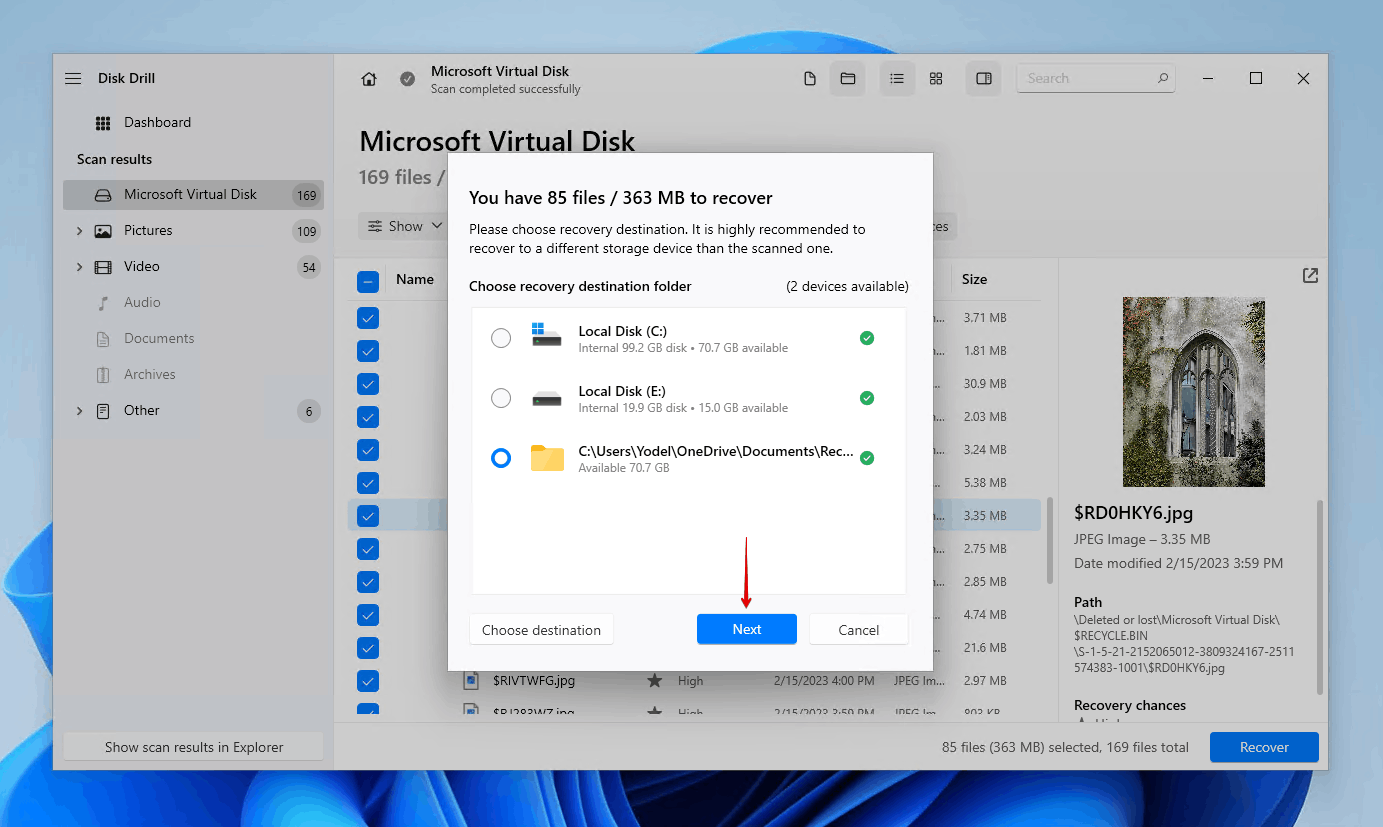Open the Documents category
This screenshot has width=1383, height=827.
(159, 339)
